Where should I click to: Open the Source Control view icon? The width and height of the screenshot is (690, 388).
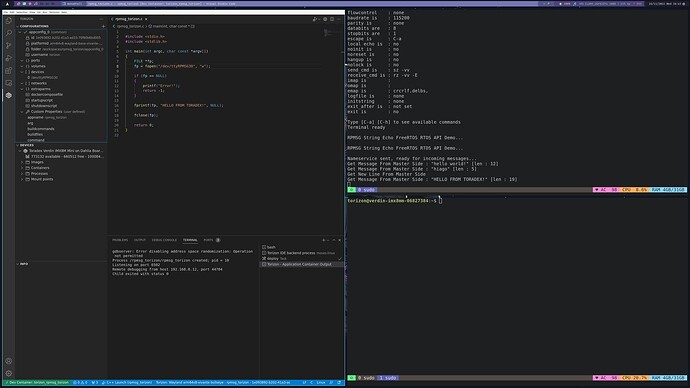pyautogui.click(x=8, y=45)
